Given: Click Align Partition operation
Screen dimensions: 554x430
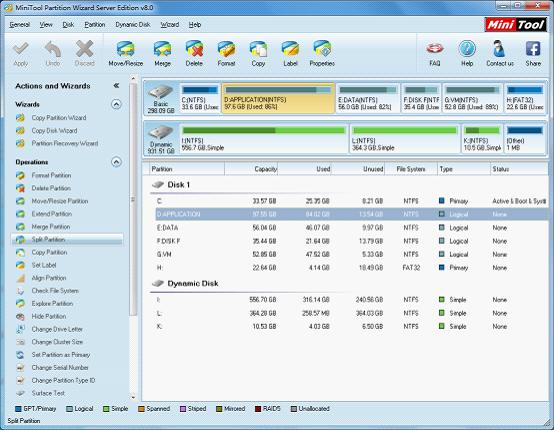Looking at the screenshot, I should pyautogui.click(x=49, y=278).
